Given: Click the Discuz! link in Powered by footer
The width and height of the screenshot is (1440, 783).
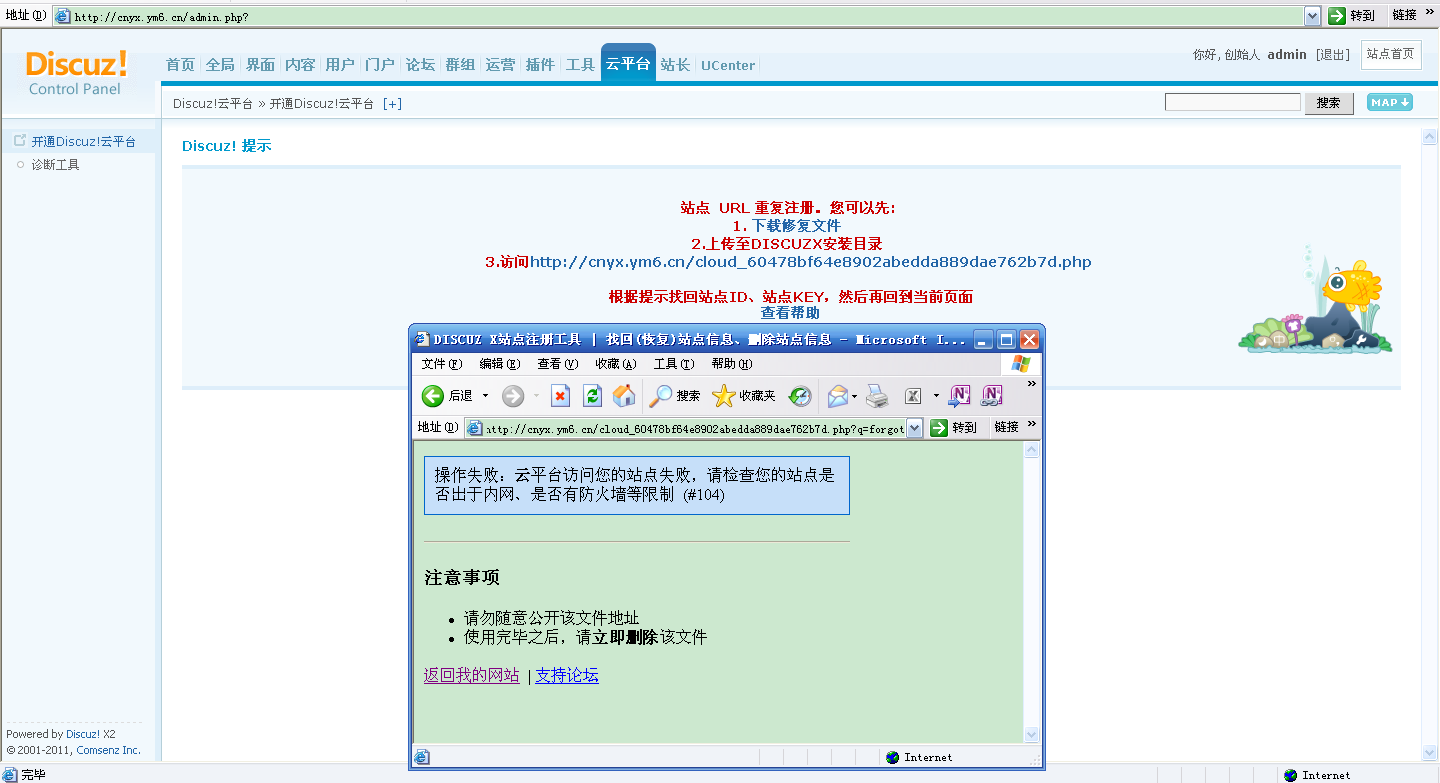Looking at the screenshot, I should 83,734.
